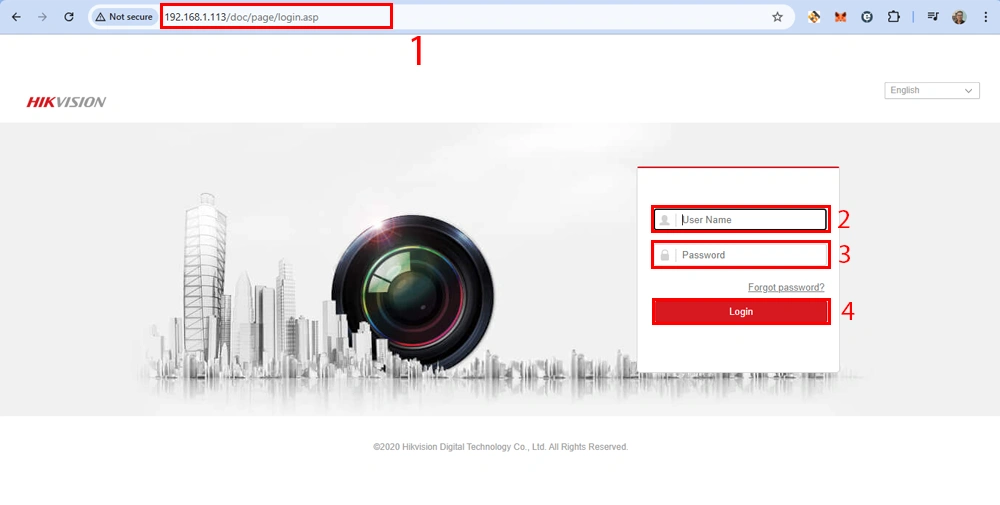Open the Chrome profile avatar
Screen dimensions: 1000x505
point(959,17)
